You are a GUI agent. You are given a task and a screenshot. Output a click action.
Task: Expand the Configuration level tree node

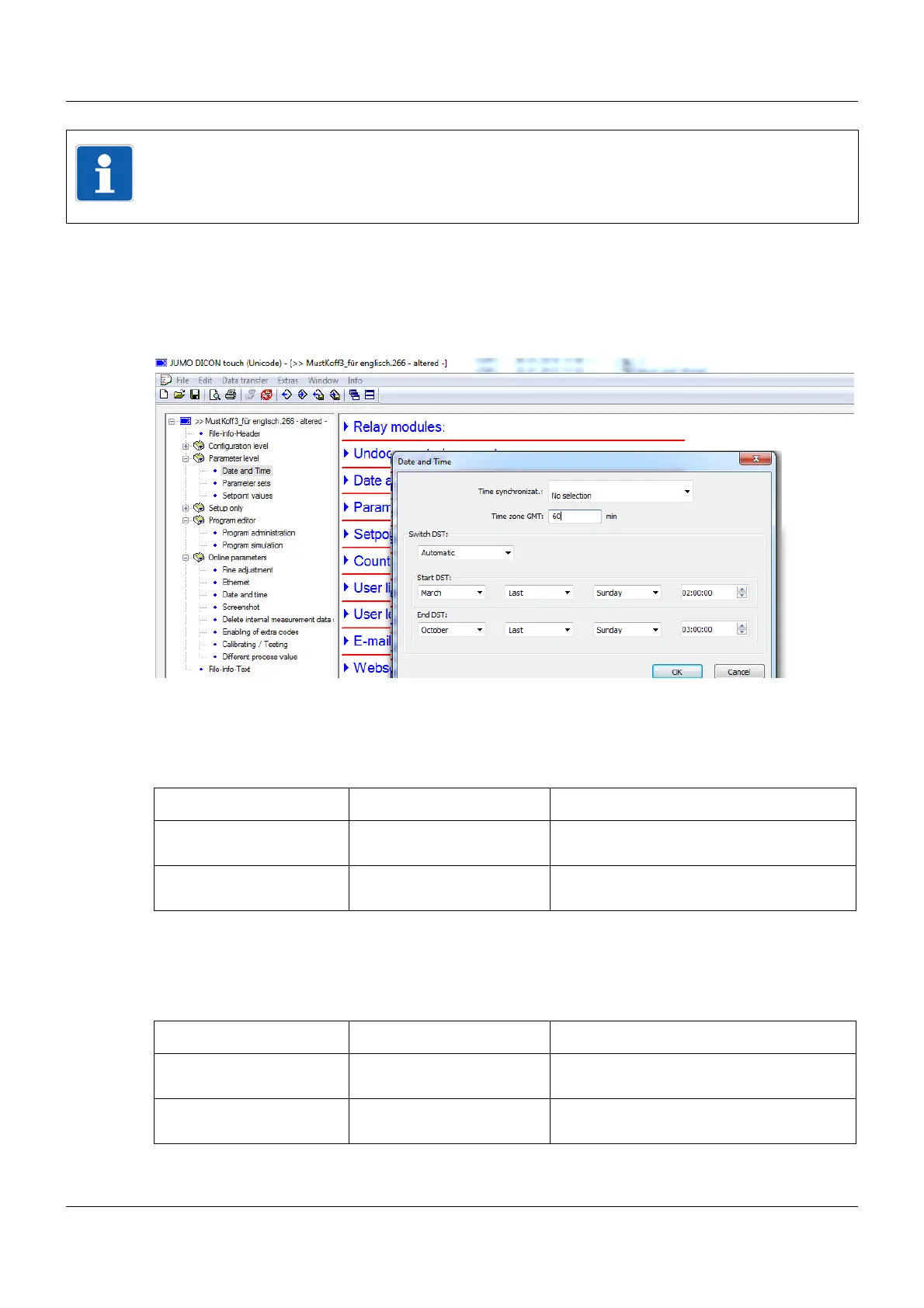tap(186, 447)
